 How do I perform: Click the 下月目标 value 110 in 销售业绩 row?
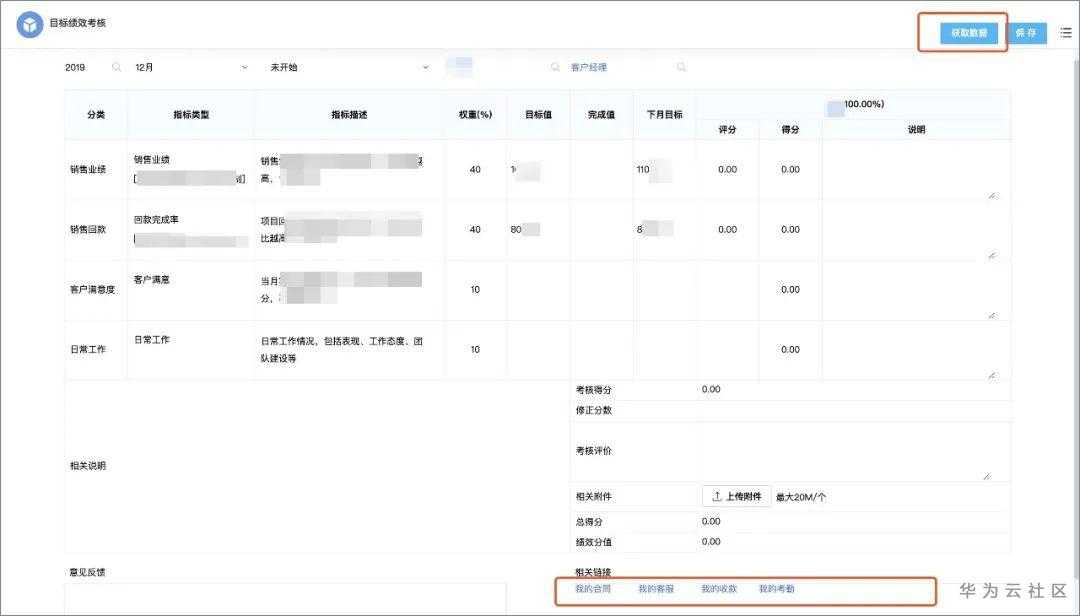point(643,170)
